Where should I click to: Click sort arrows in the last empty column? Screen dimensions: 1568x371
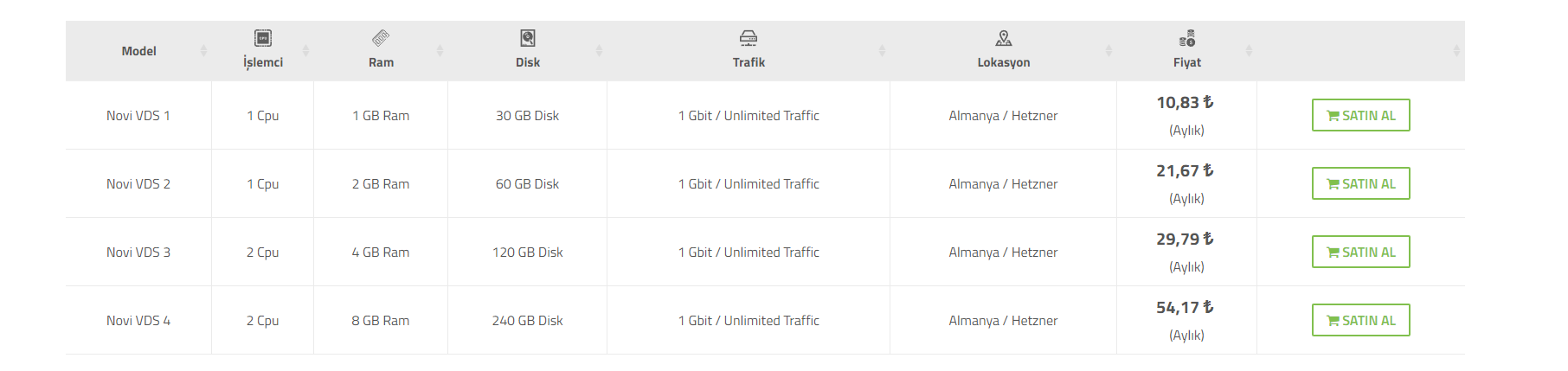1456,51
